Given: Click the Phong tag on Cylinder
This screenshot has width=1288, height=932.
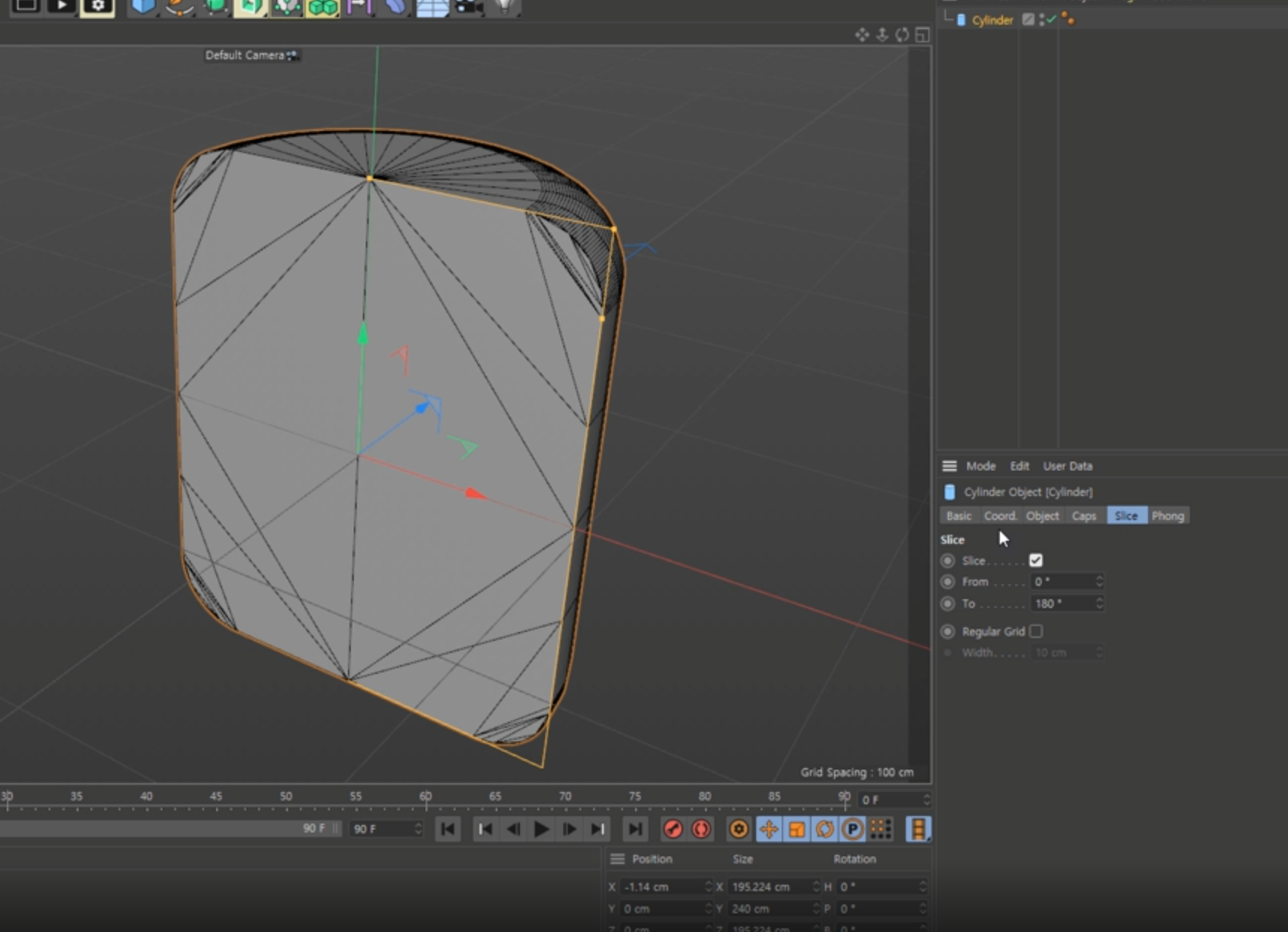Looking at the screenshot, I should pos(1068,19).
